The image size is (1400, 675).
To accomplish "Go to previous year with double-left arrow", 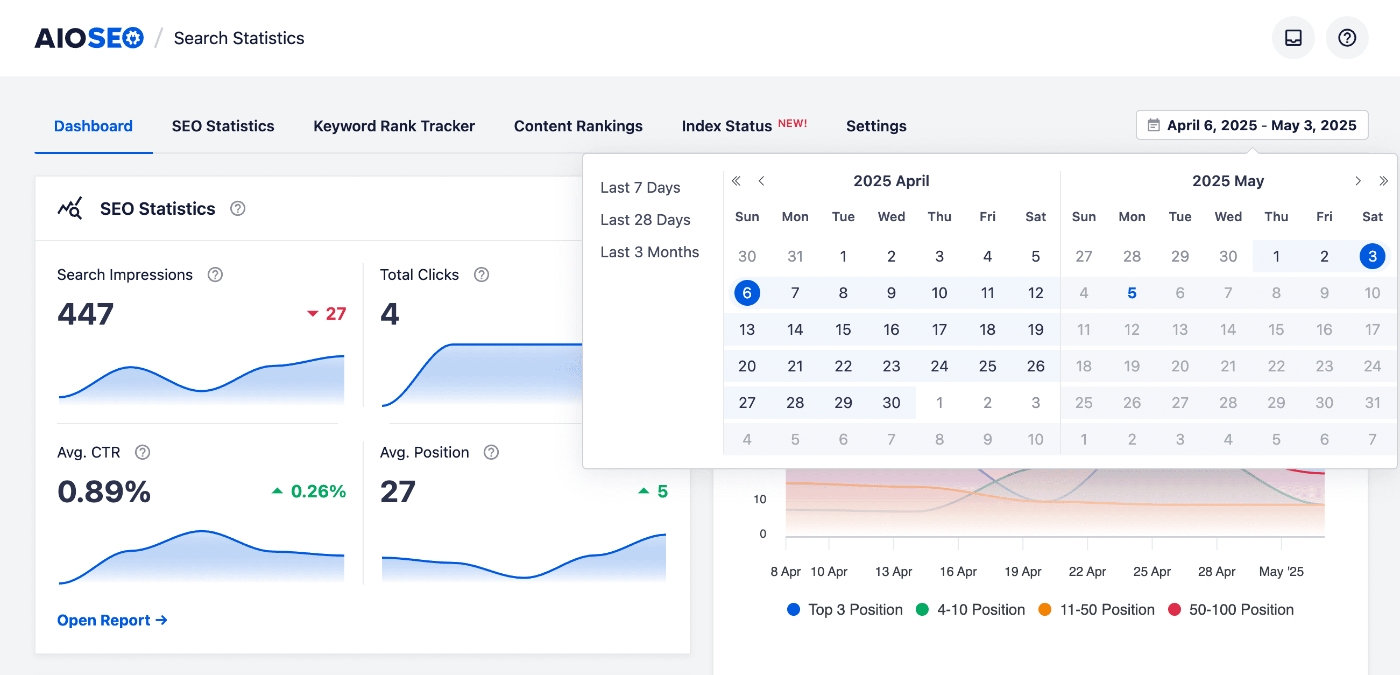I will pos(736,181).
